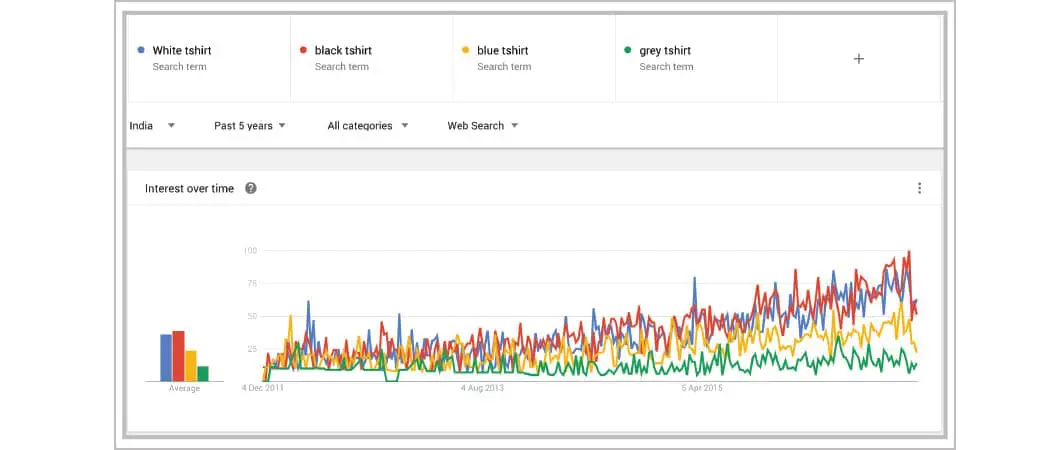Open the three-dot chart options menu
The image size is (1062, 450).
[x=919, y=188]
